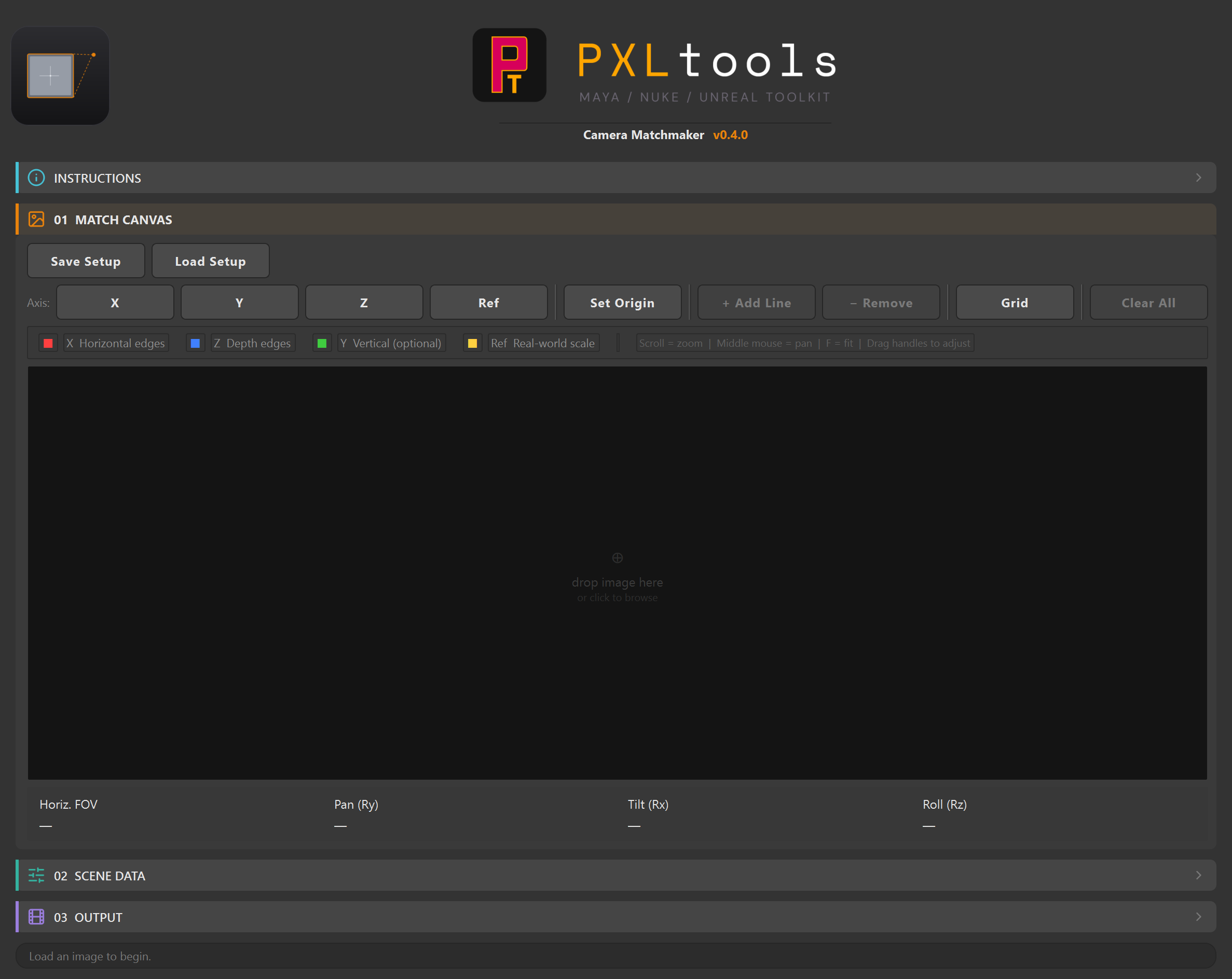The height and width of the screenshot is (979, 1232).
Task: Click the MAYA / NUKE / UNREAL TOOLKIT subtitle
Action: click(705, 97)
